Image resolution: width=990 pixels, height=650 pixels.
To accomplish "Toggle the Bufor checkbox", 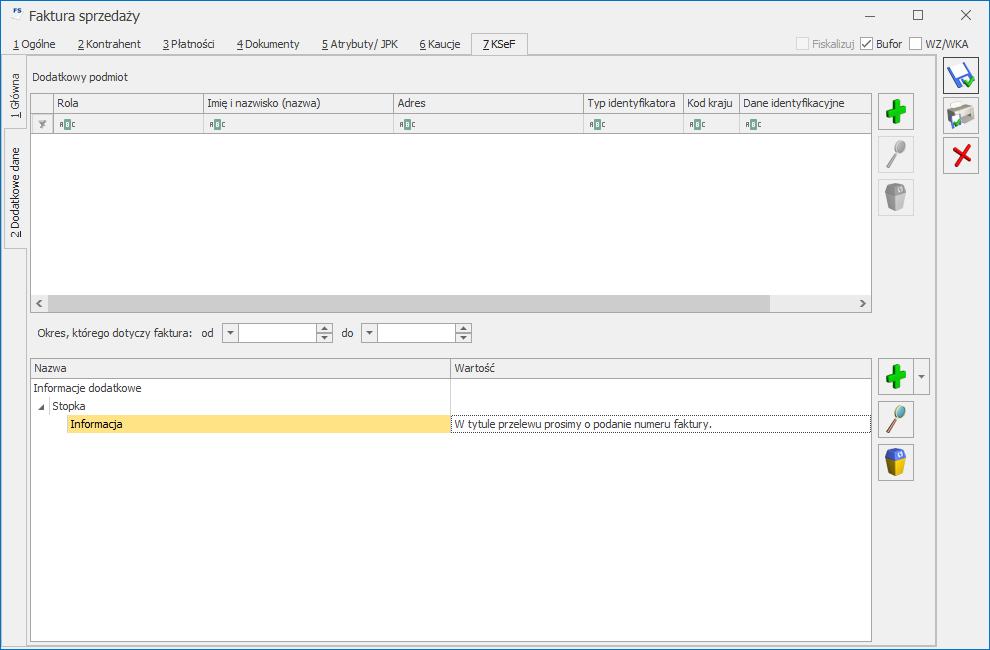I will (867, 44).
